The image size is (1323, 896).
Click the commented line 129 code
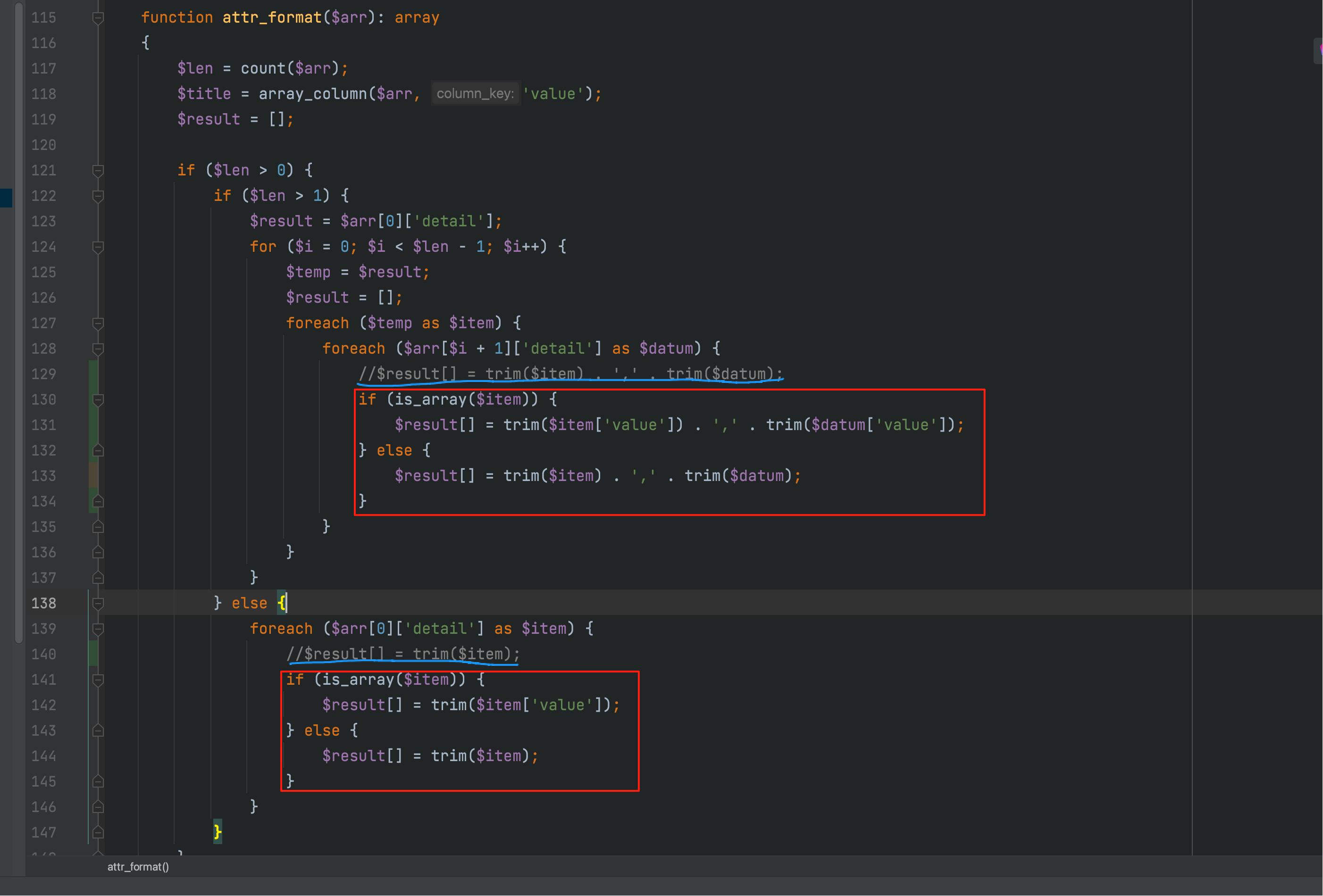click(x=570, y=374)
